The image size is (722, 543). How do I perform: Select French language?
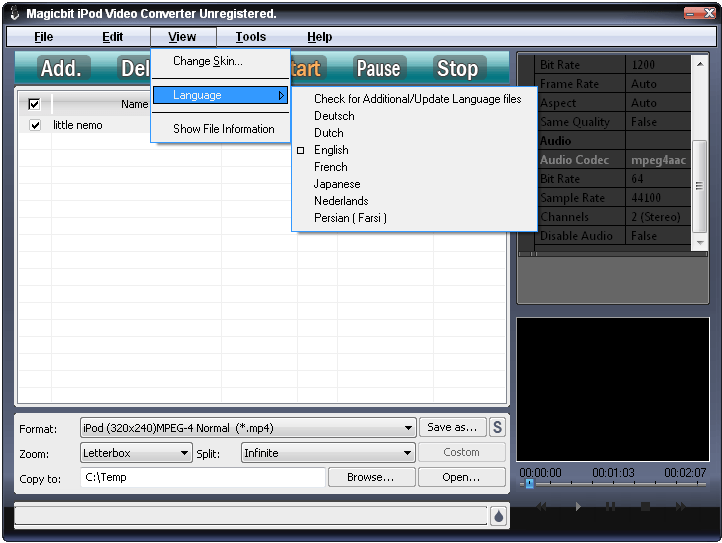point(331,167)
